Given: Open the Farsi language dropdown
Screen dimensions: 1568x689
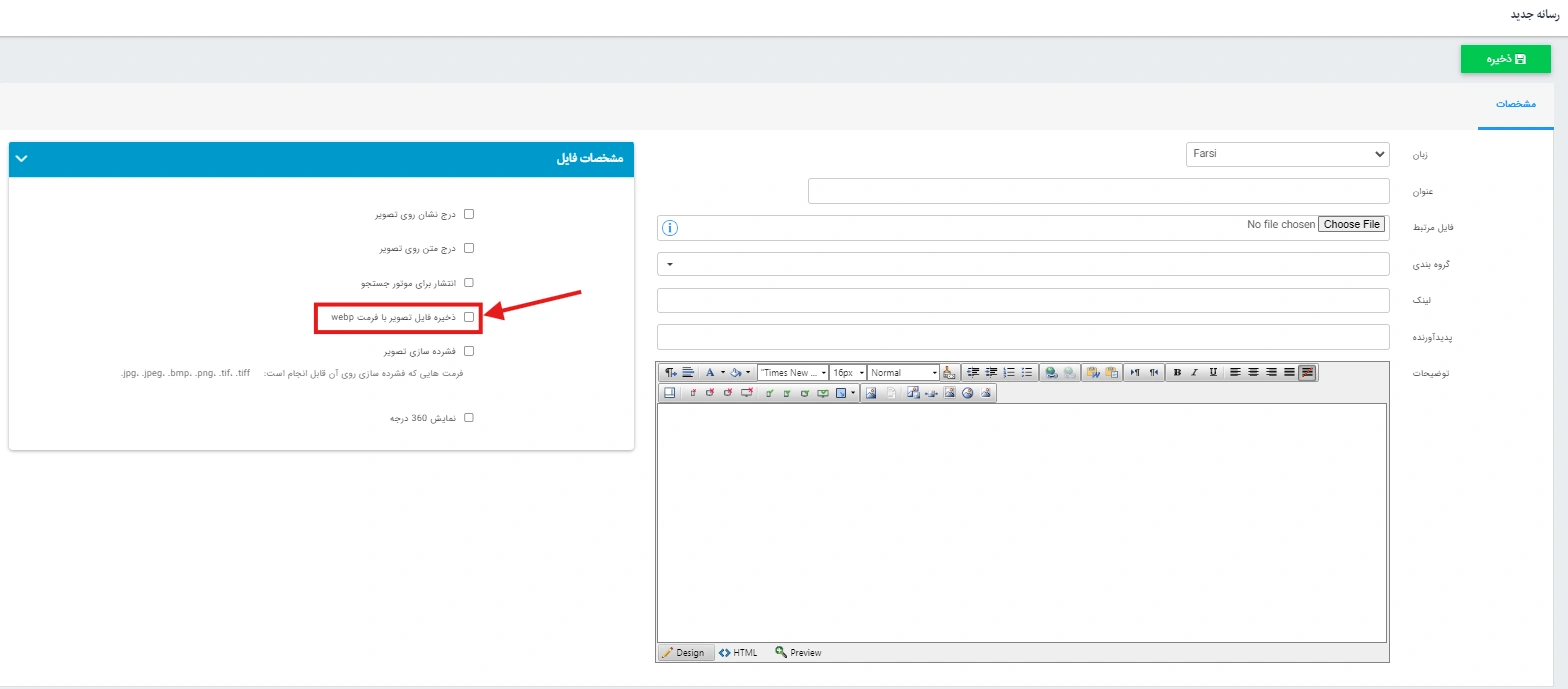Looking at the screenshot, I should click(x=1288, y=155).
